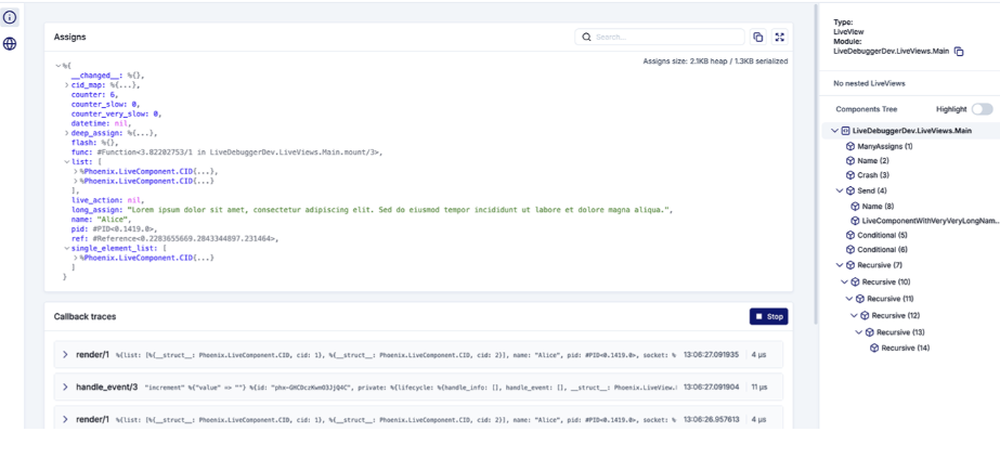Select ManyAssigns (1) component
This screenshot has height=461, width=1000.
(x=885, y=146)
